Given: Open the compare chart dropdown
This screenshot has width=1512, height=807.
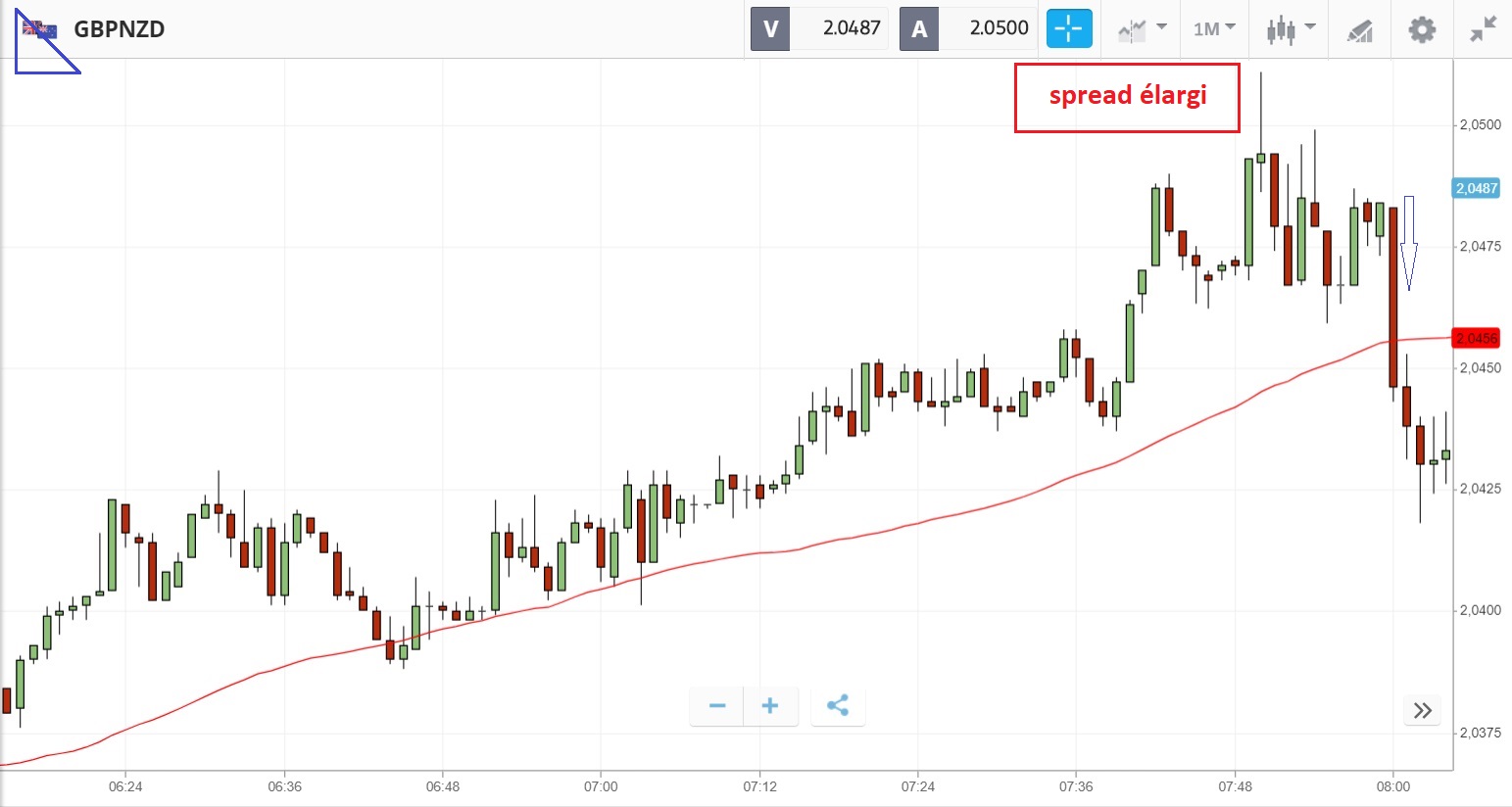Looking at the screenshot, I should coord(1142,29).
